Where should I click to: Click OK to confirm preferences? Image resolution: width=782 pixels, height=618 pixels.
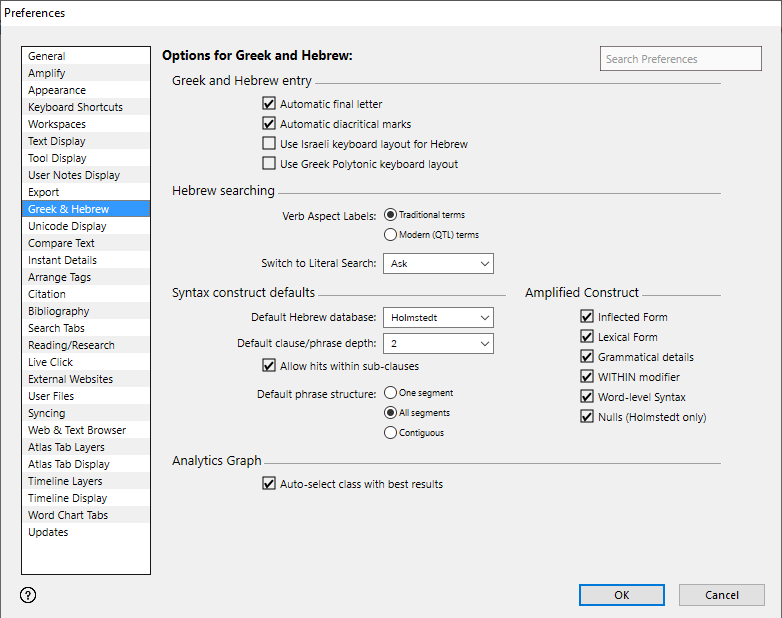tap(621, 595)
